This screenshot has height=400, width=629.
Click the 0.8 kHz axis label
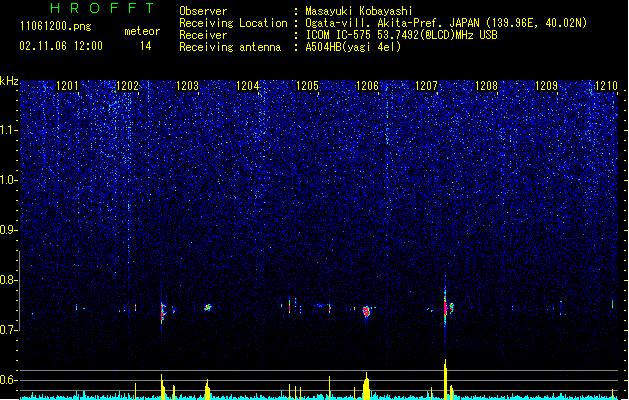pyautogui.click(x=8, y=280)
